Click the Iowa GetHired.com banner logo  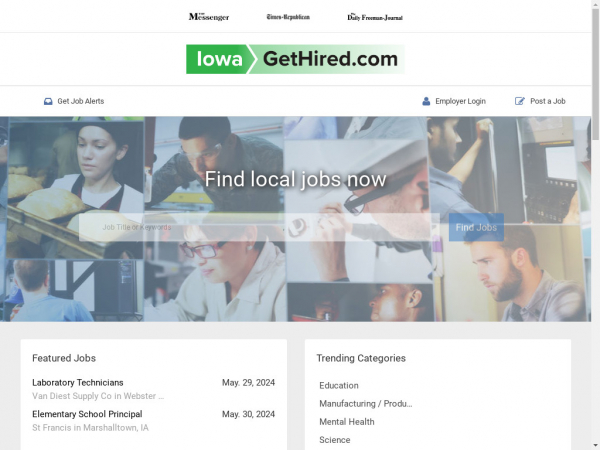point(295,59)
